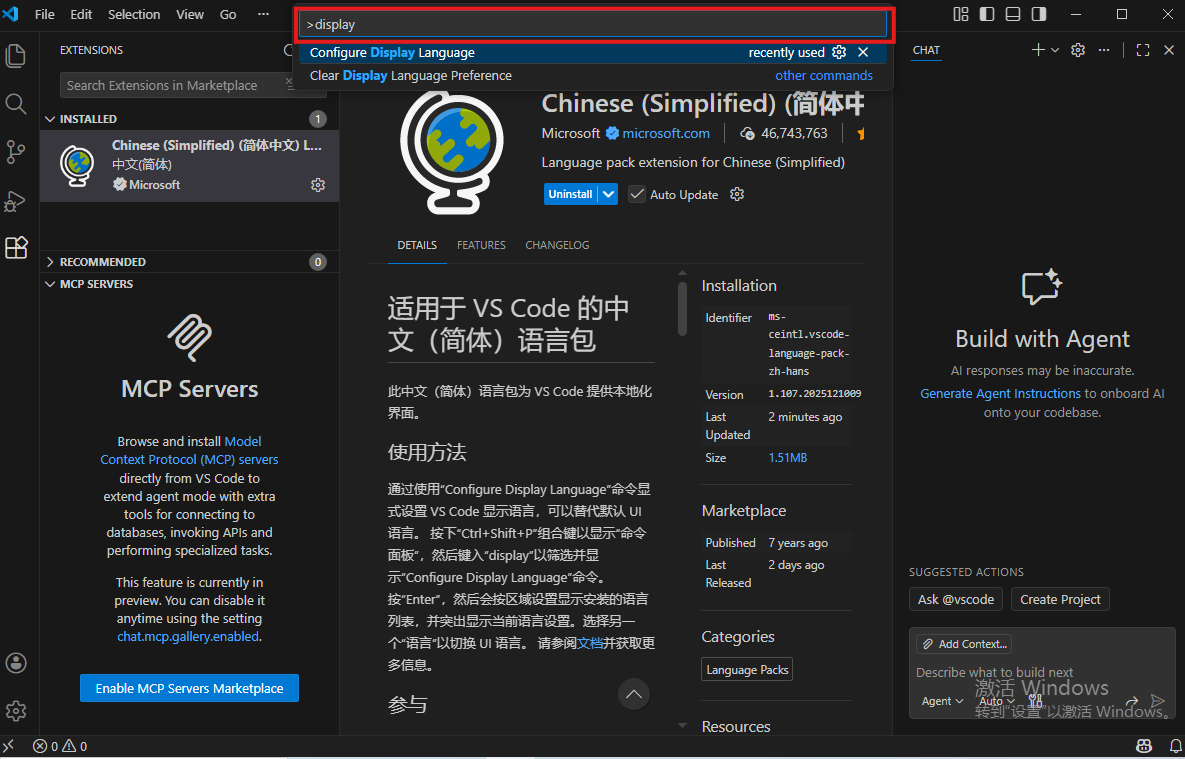Switch to the CHANGELOG tab
Viewport: 1185px width, 759px height.
[557, 245]
